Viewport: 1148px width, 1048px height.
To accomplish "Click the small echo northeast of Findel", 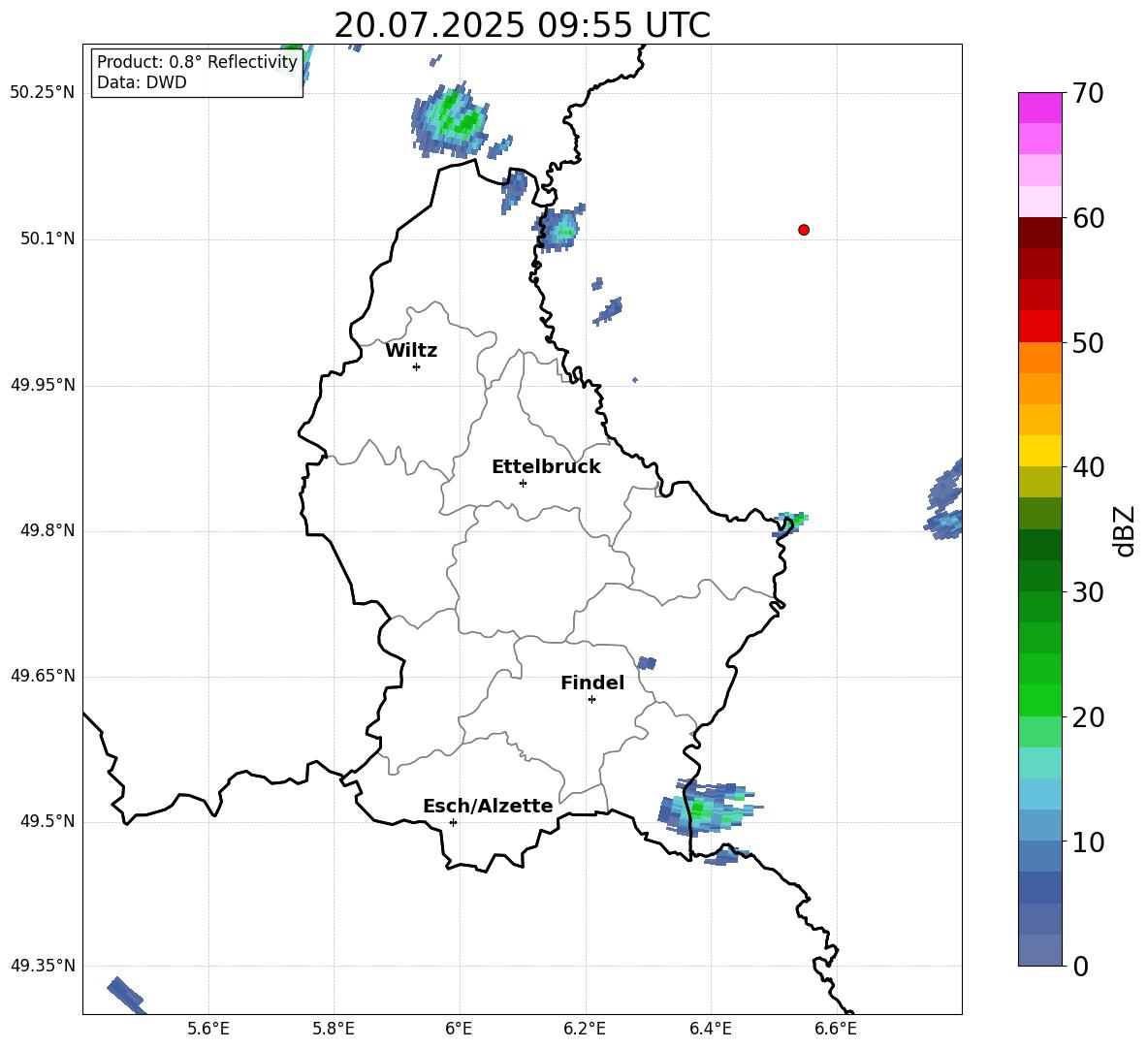I will (x=647, y=663).
